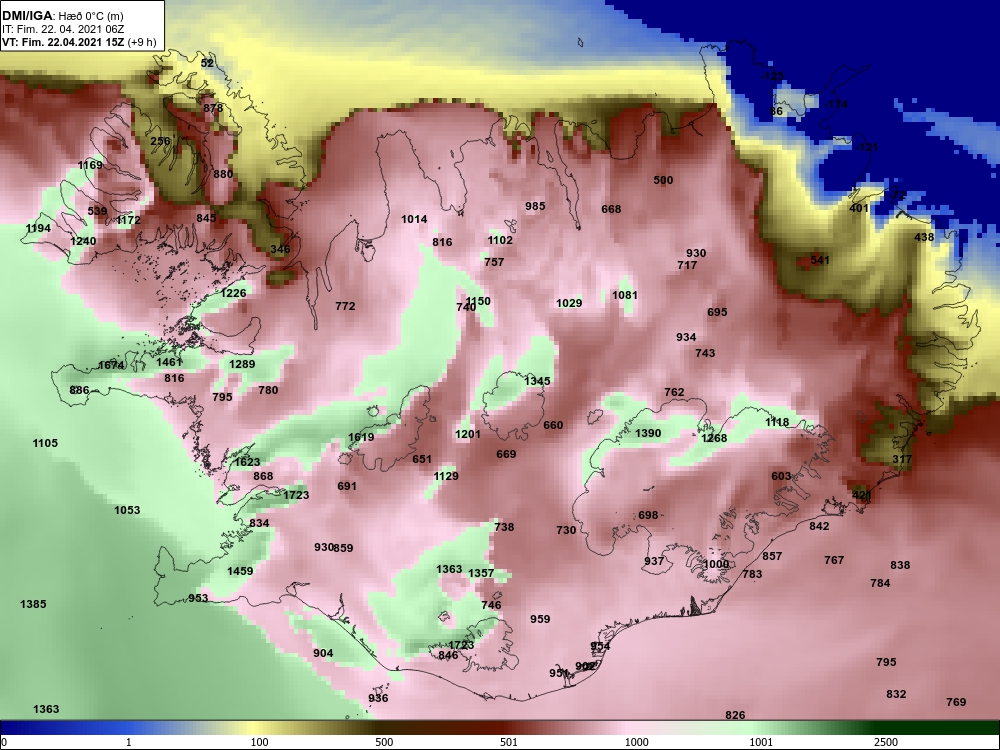Select the map value '698'
Viewport: 1000px width, 750px height.
(x=648, y=515)
